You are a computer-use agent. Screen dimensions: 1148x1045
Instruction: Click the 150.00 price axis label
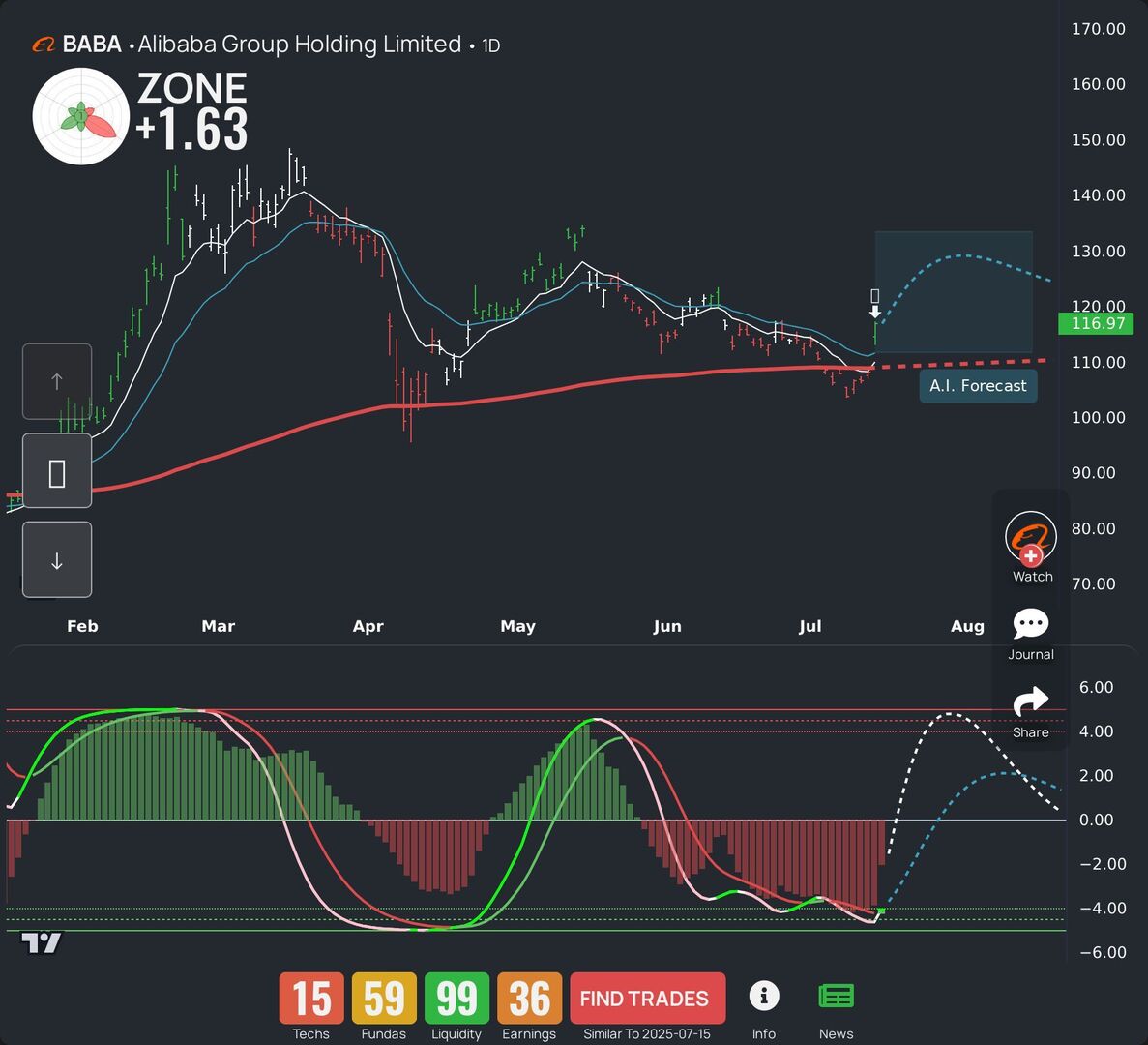tap(1099, 140)
